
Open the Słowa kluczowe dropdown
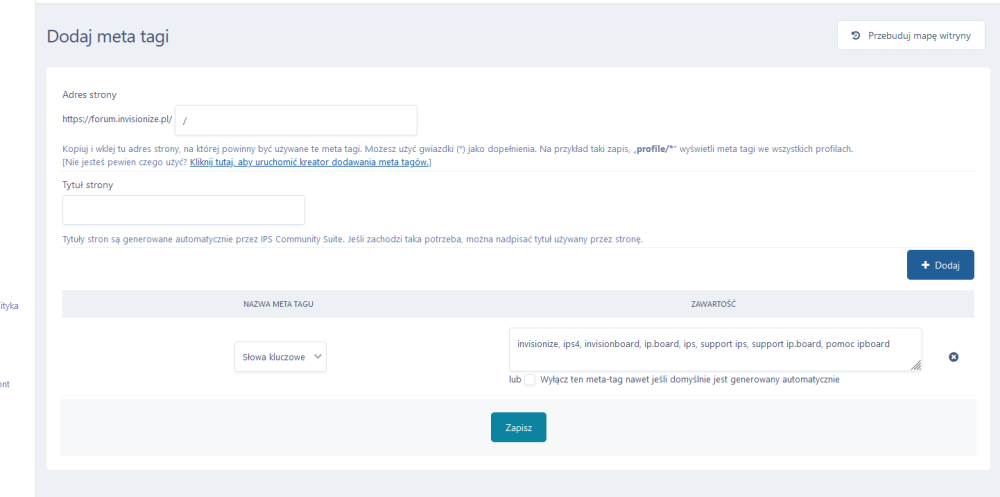280,356
